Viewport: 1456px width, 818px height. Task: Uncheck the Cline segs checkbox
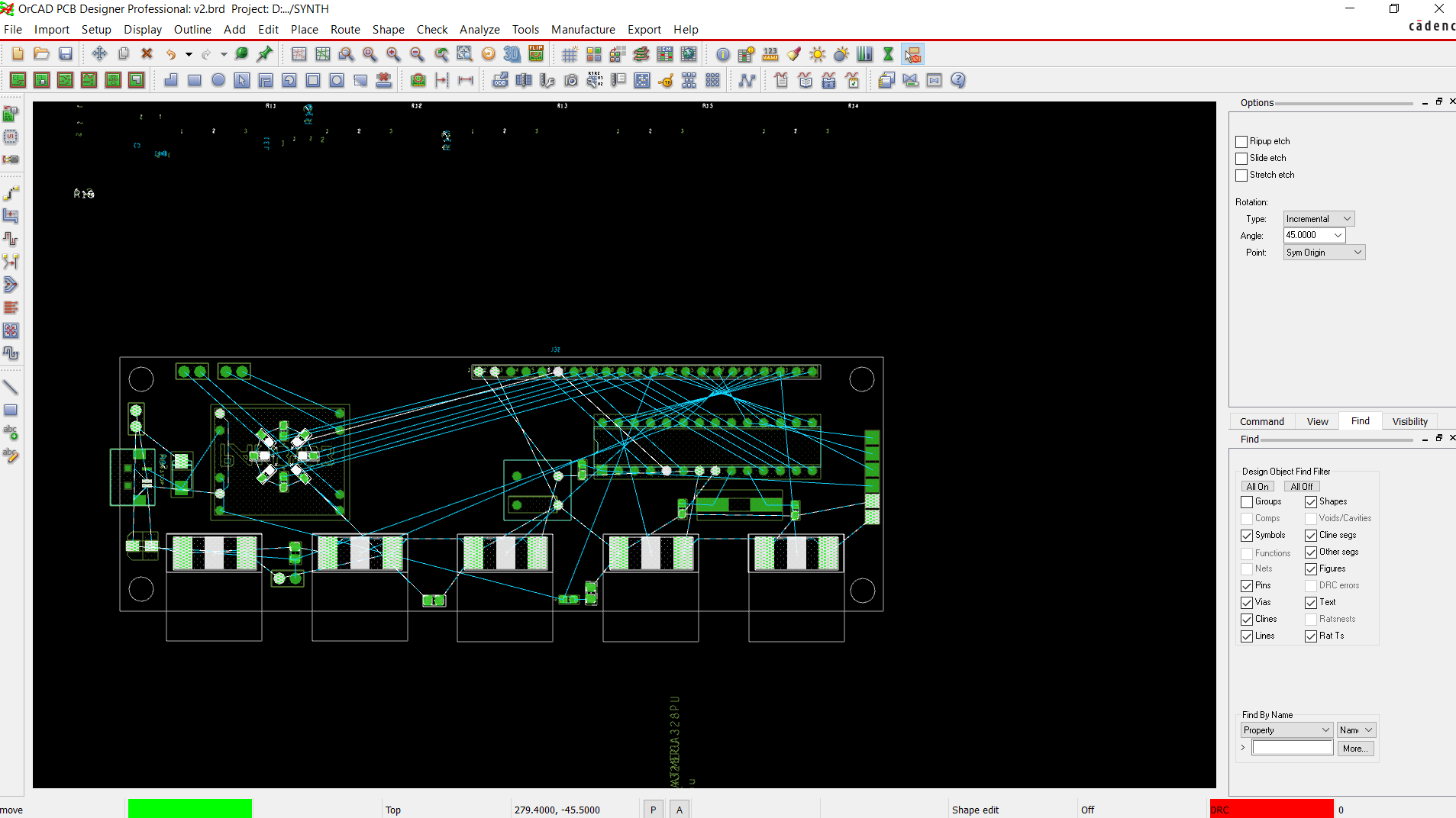click(1311, 536)
